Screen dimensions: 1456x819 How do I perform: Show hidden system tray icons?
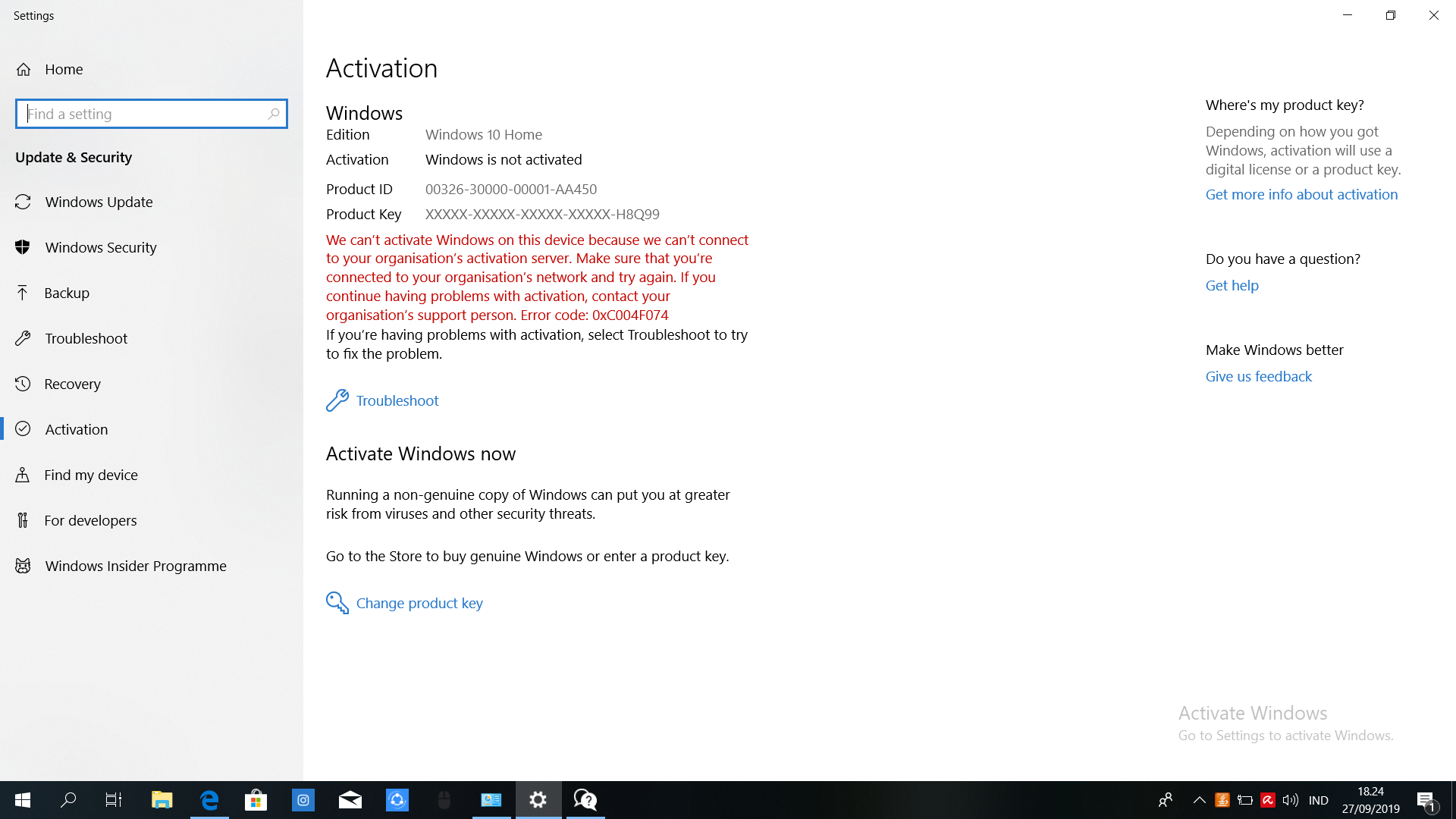click(x=1200, y=800)
